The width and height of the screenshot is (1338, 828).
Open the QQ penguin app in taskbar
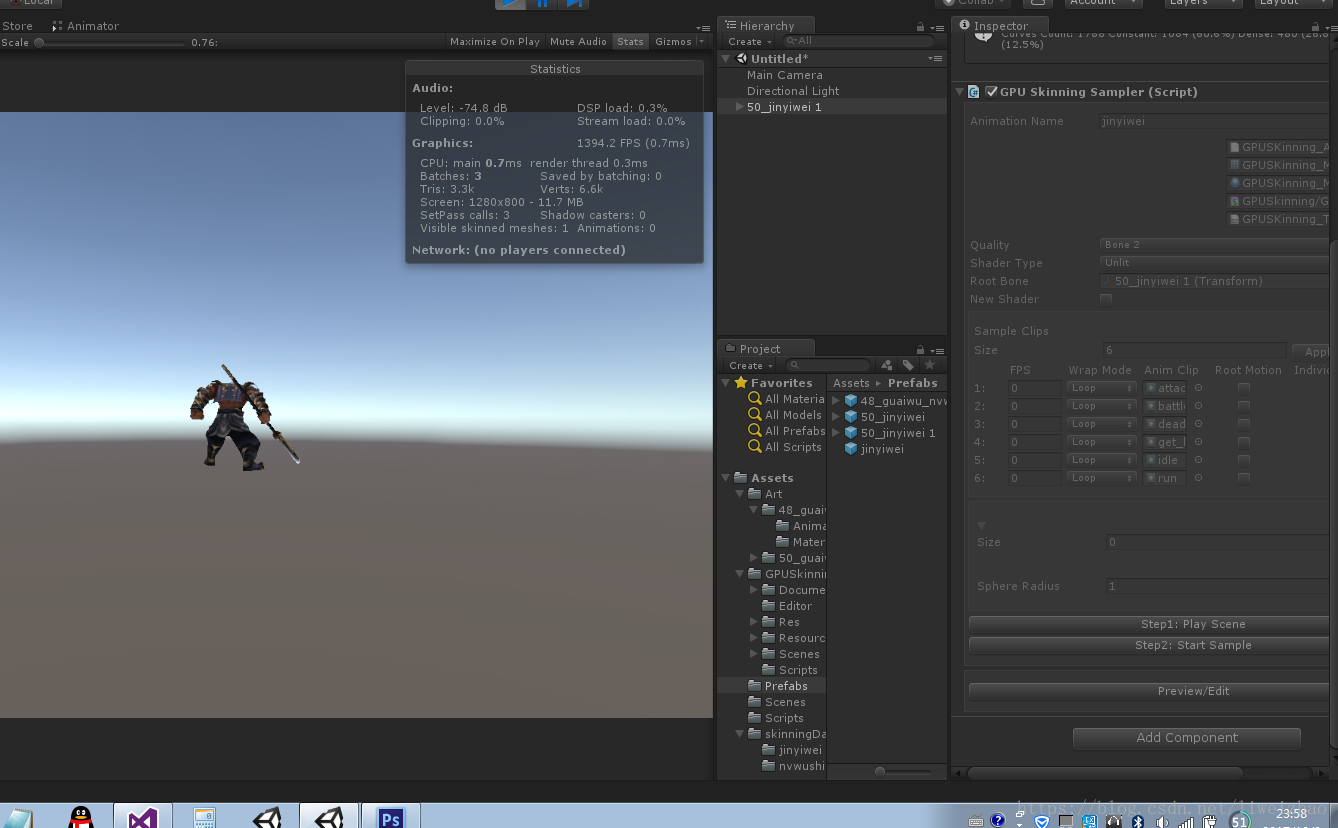coord(82,816)
